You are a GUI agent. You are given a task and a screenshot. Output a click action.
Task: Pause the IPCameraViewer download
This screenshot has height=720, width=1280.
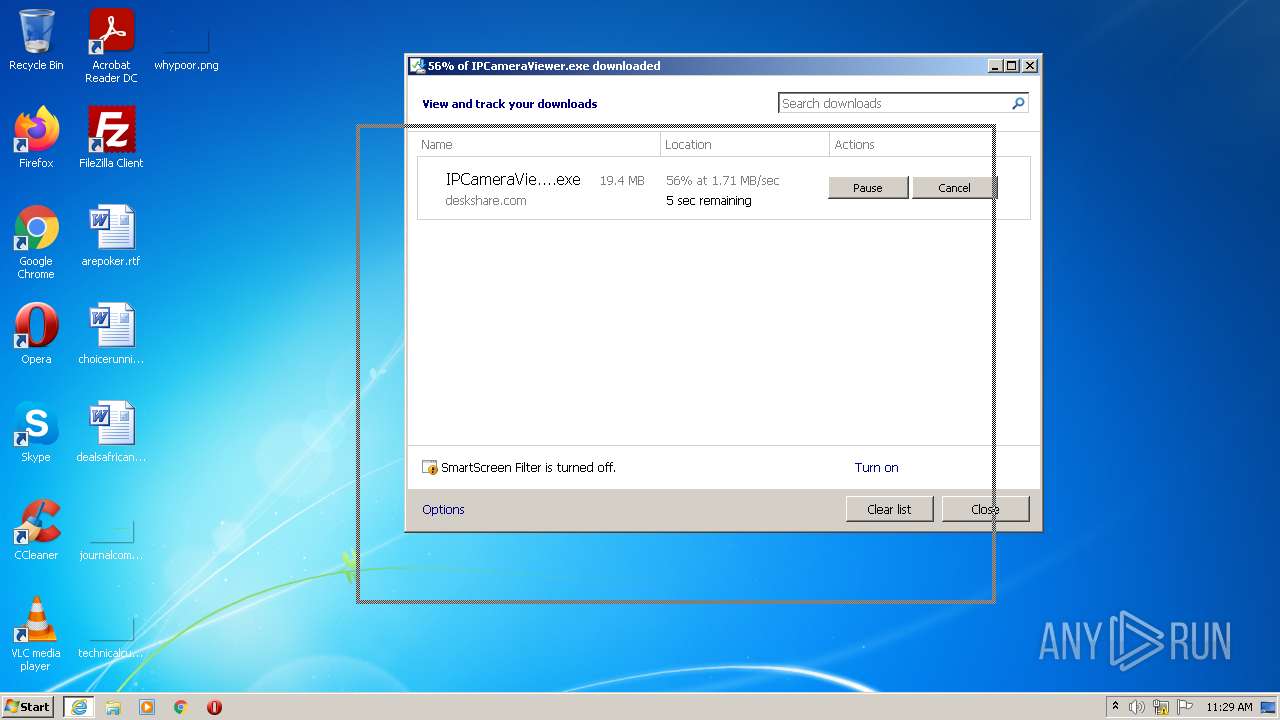868,188
